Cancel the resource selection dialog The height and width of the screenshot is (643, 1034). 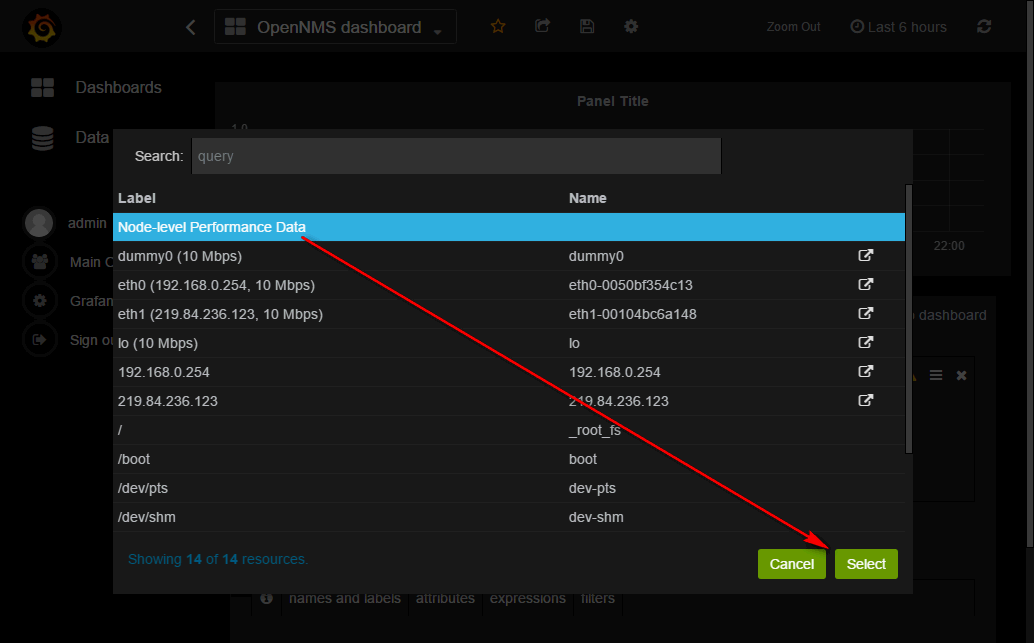[x=791, y=564]
